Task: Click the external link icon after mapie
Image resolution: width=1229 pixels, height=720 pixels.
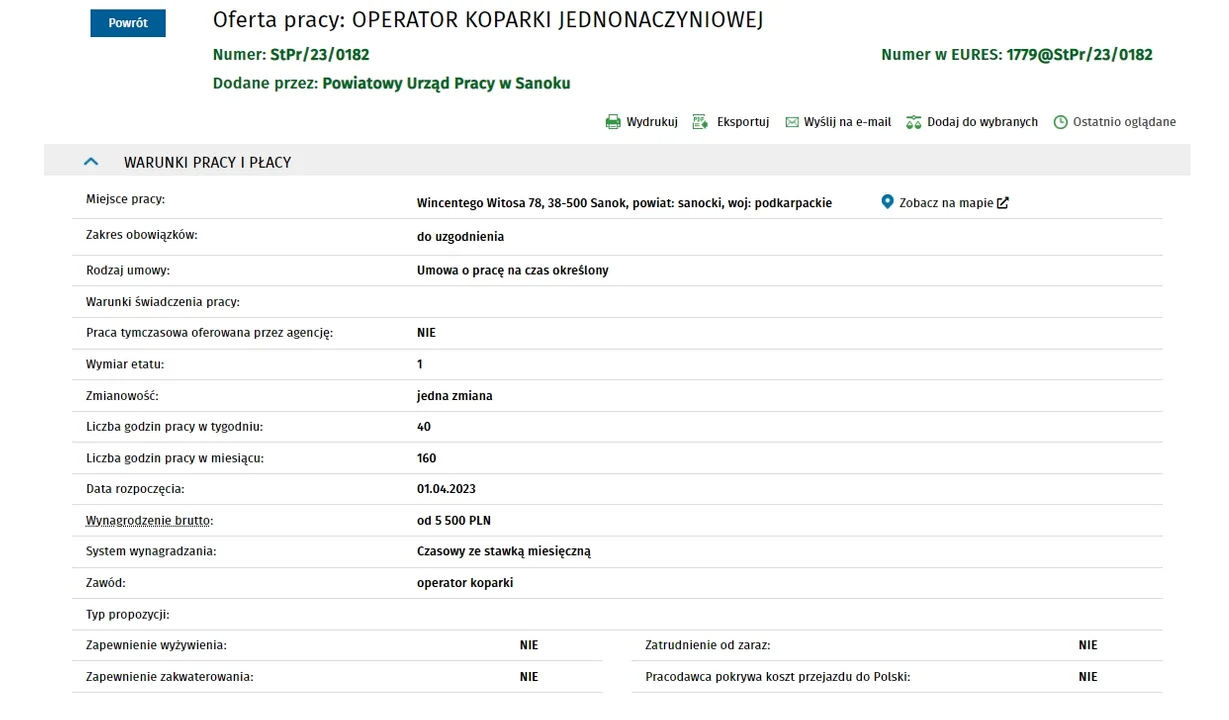Action: click(1003, 203)
